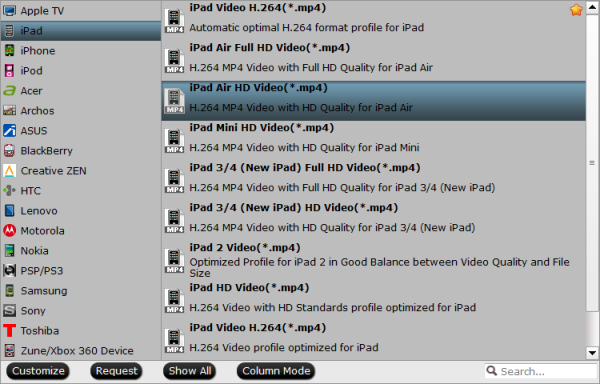Image resolution: width=600 pixels, height=384 pixels.
Task: Click the search magnifier icon
Action: tap(492, 371)
